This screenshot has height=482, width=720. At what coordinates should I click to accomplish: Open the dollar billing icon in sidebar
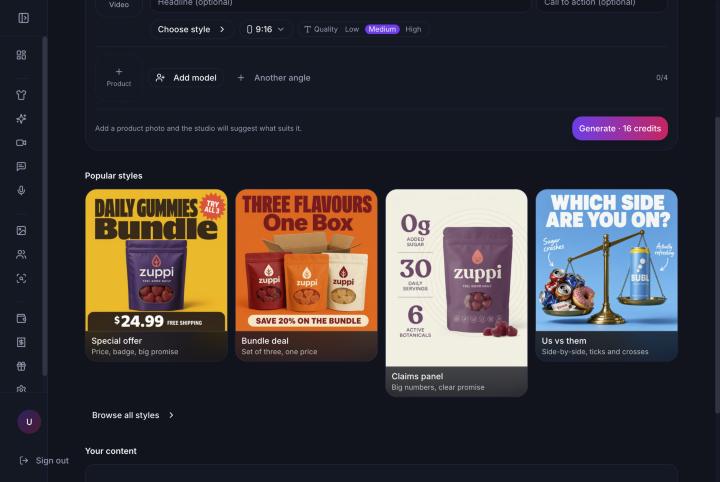point(21,342)
